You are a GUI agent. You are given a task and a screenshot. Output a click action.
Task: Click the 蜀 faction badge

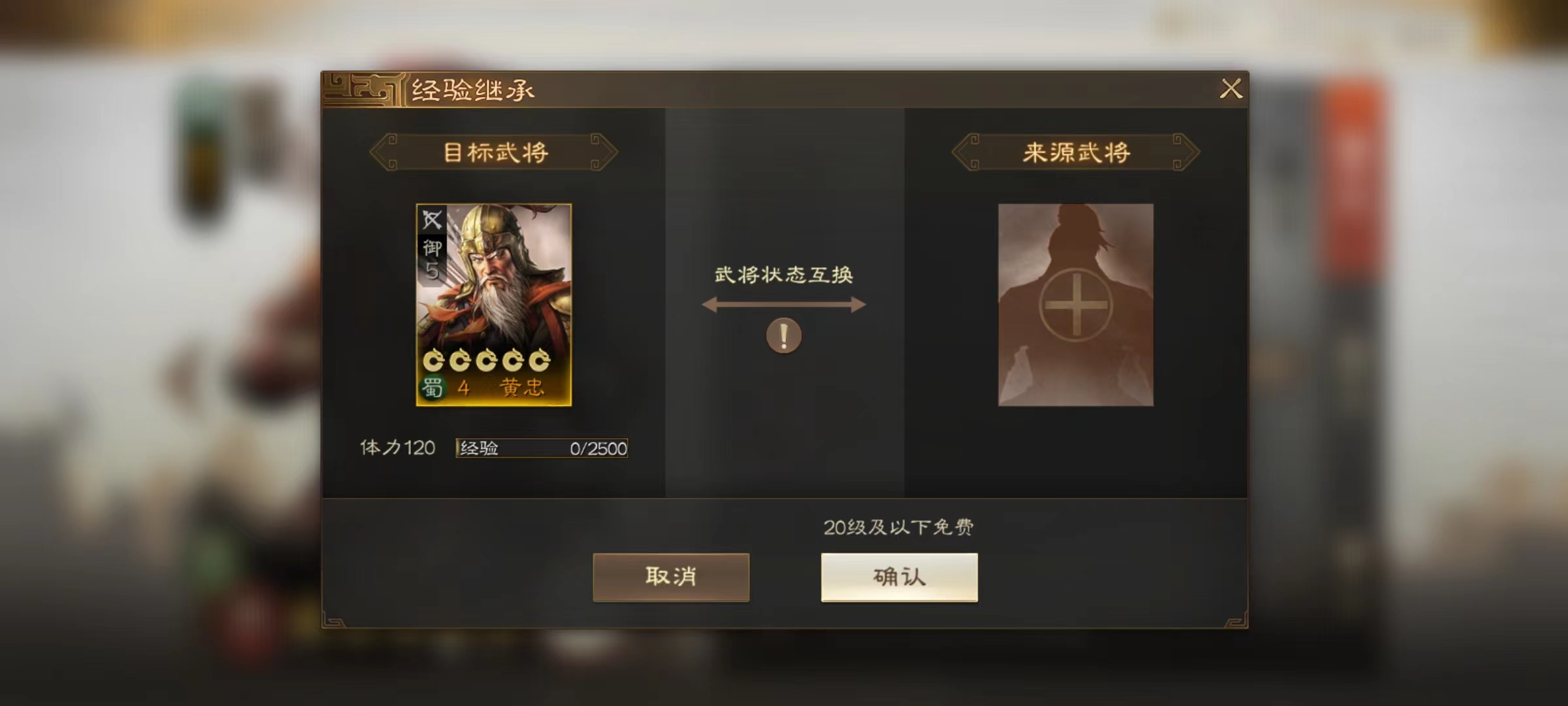[433, 388]
